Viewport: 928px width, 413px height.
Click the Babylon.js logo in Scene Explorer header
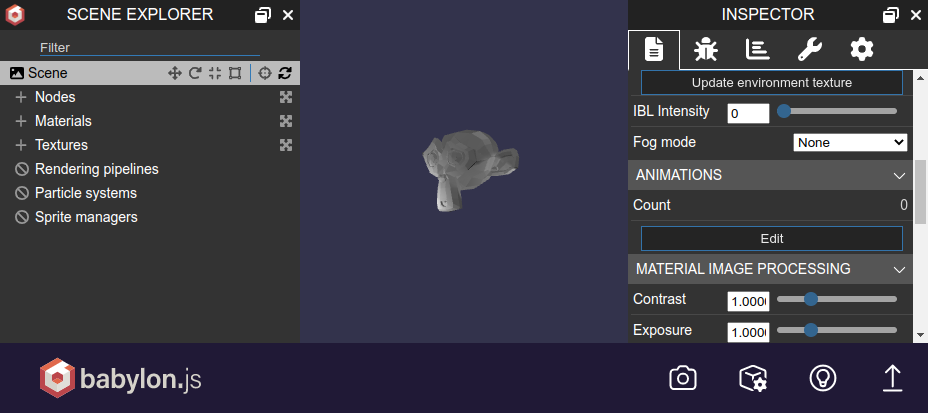(x=15, y=15)
